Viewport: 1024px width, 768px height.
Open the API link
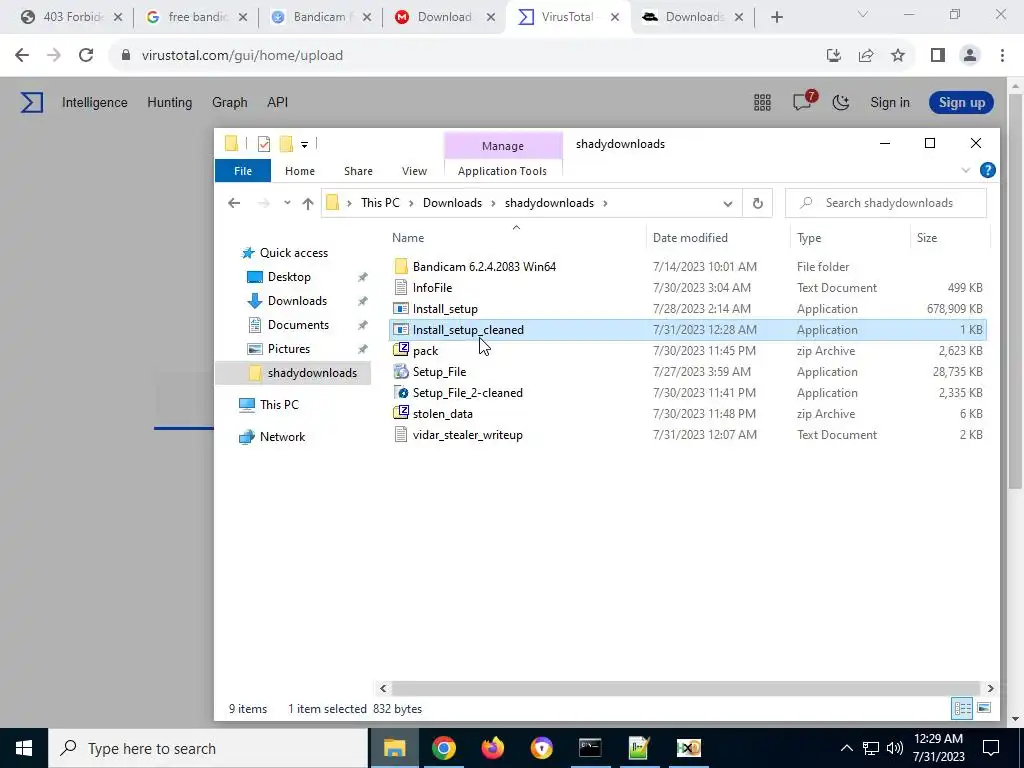(x=278, y=103)
